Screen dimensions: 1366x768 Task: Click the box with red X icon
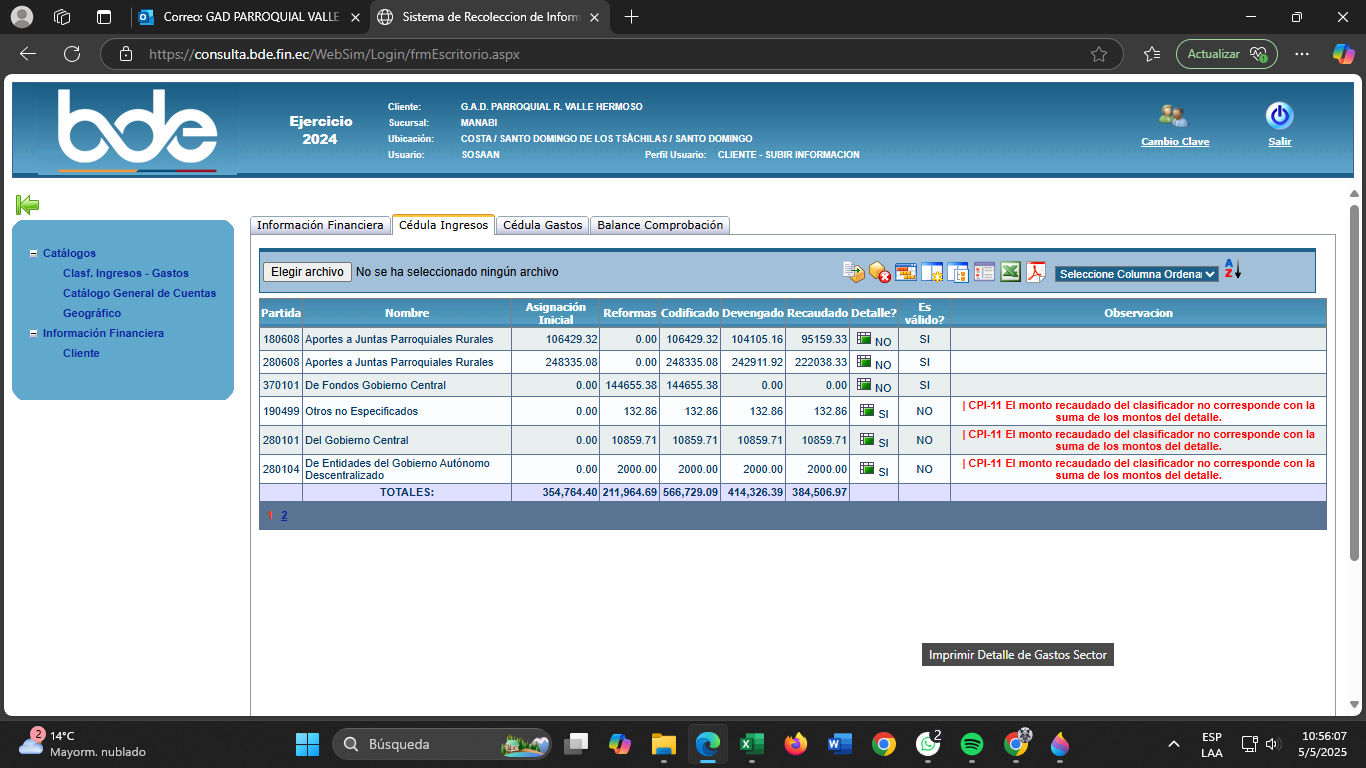(x=879, y=272)
